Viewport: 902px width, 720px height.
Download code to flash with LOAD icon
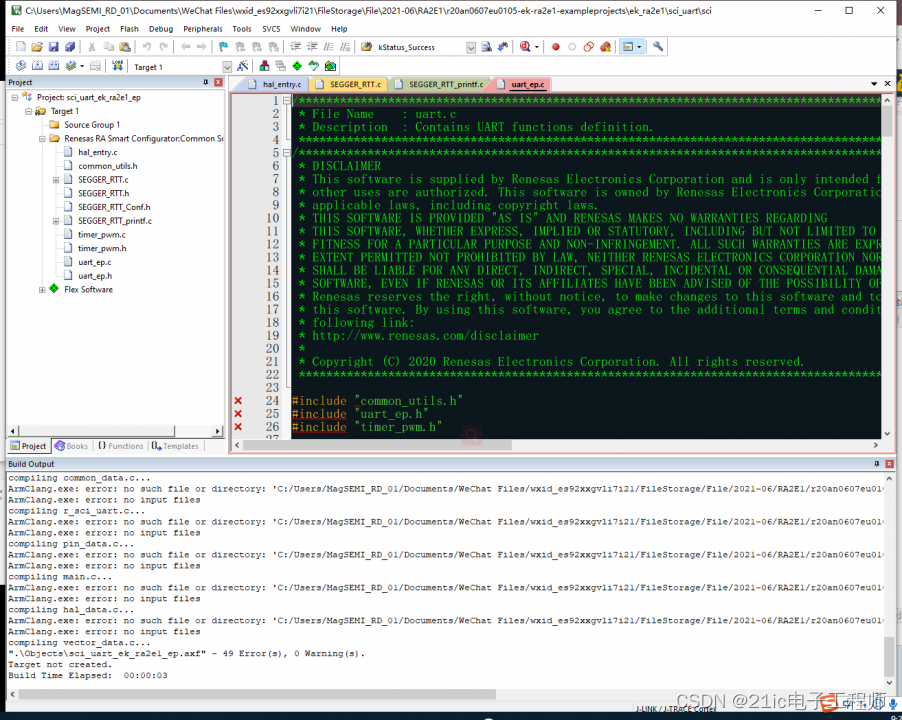(117, 66)
